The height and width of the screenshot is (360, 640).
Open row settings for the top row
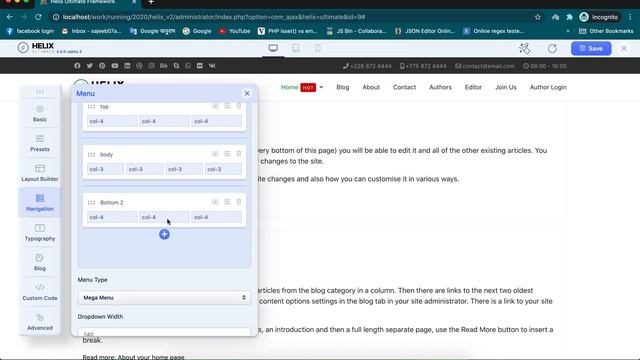point(227,106)
